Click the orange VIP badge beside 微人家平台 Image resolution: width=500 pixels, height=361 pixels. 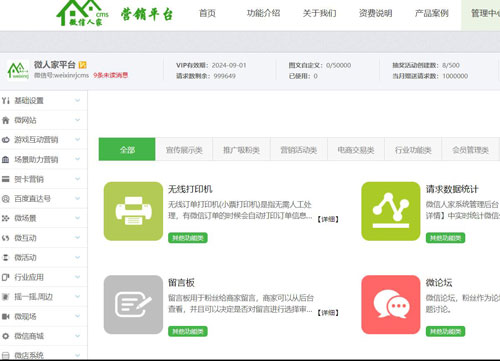82,65
